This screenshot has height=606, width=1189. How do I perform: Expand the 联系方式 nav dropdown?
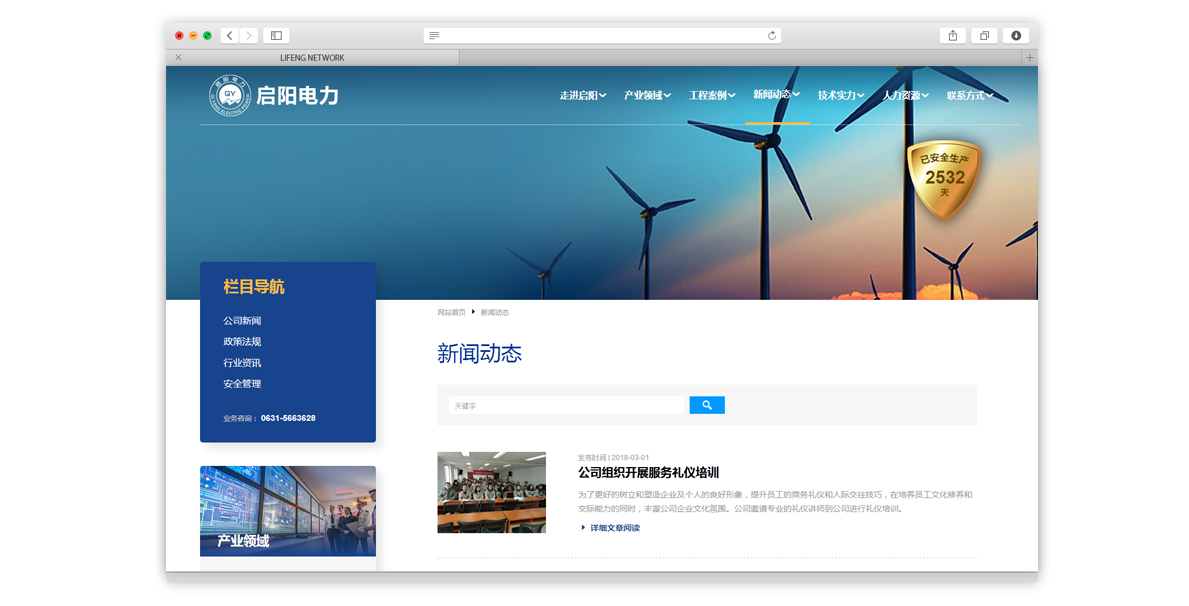[x=970, y=96]
